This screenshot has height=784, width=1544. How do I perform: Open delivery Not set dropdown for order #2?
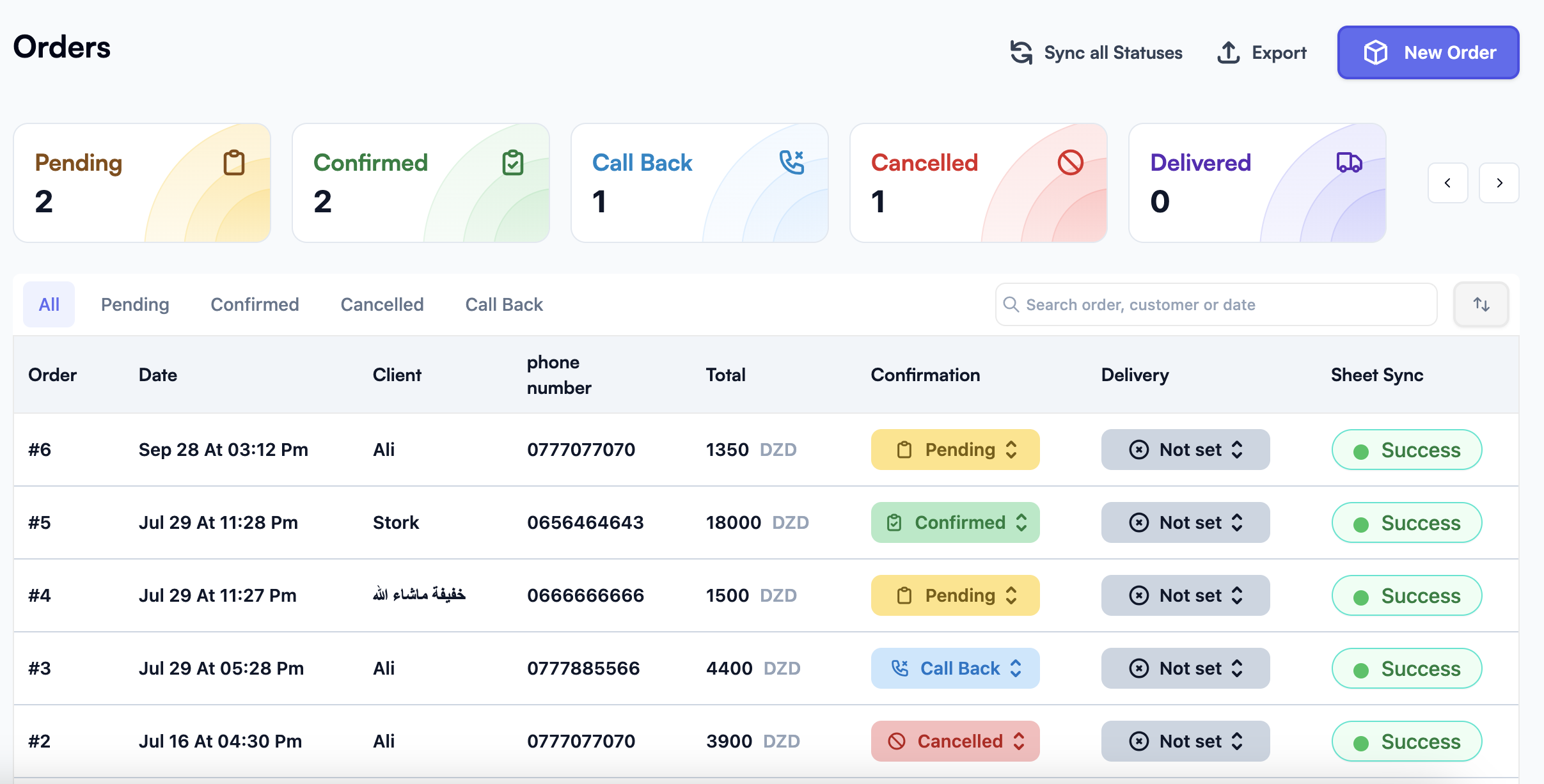pyautogui.click(x=1185, y=741)
